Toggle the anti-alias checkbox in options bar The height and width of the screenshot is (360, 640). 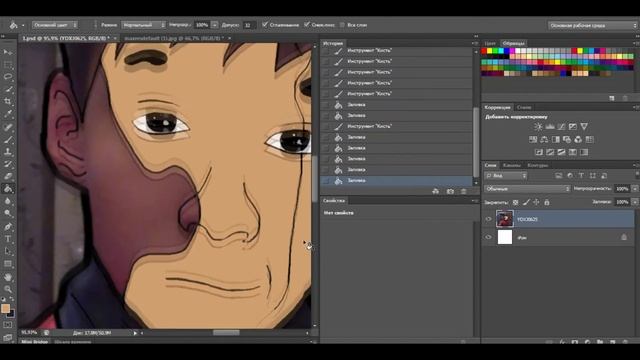pos(265,25)
